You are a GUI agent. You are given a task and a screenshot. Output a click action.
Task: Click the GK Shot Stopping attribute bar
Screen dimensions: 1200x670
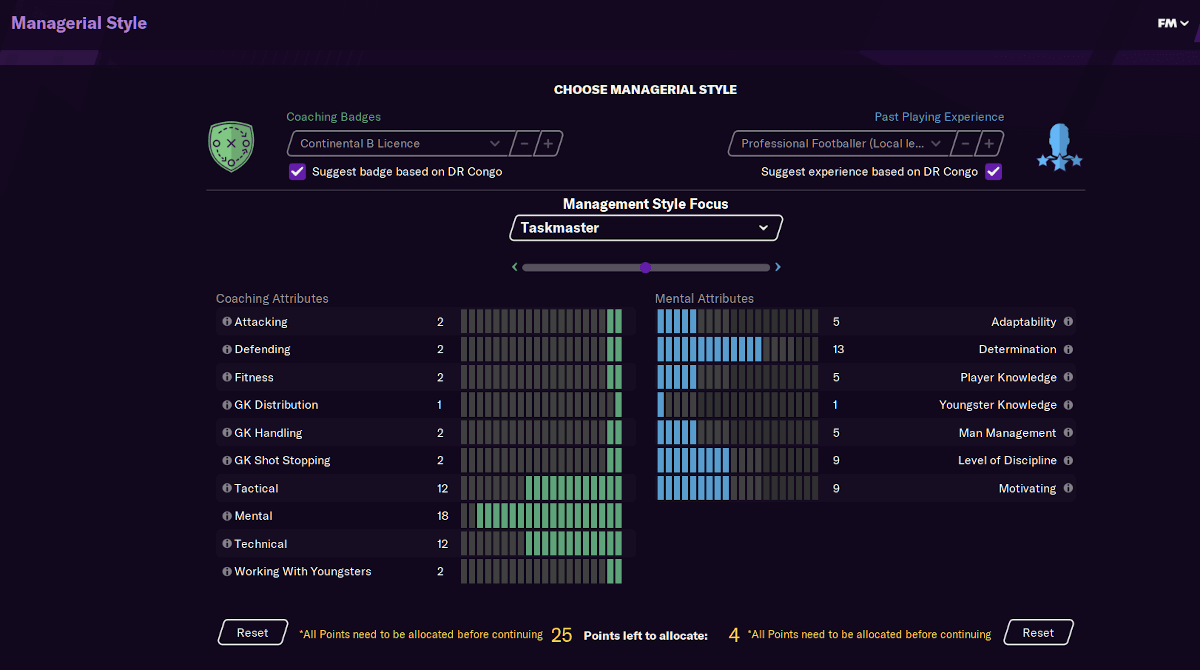541,461
